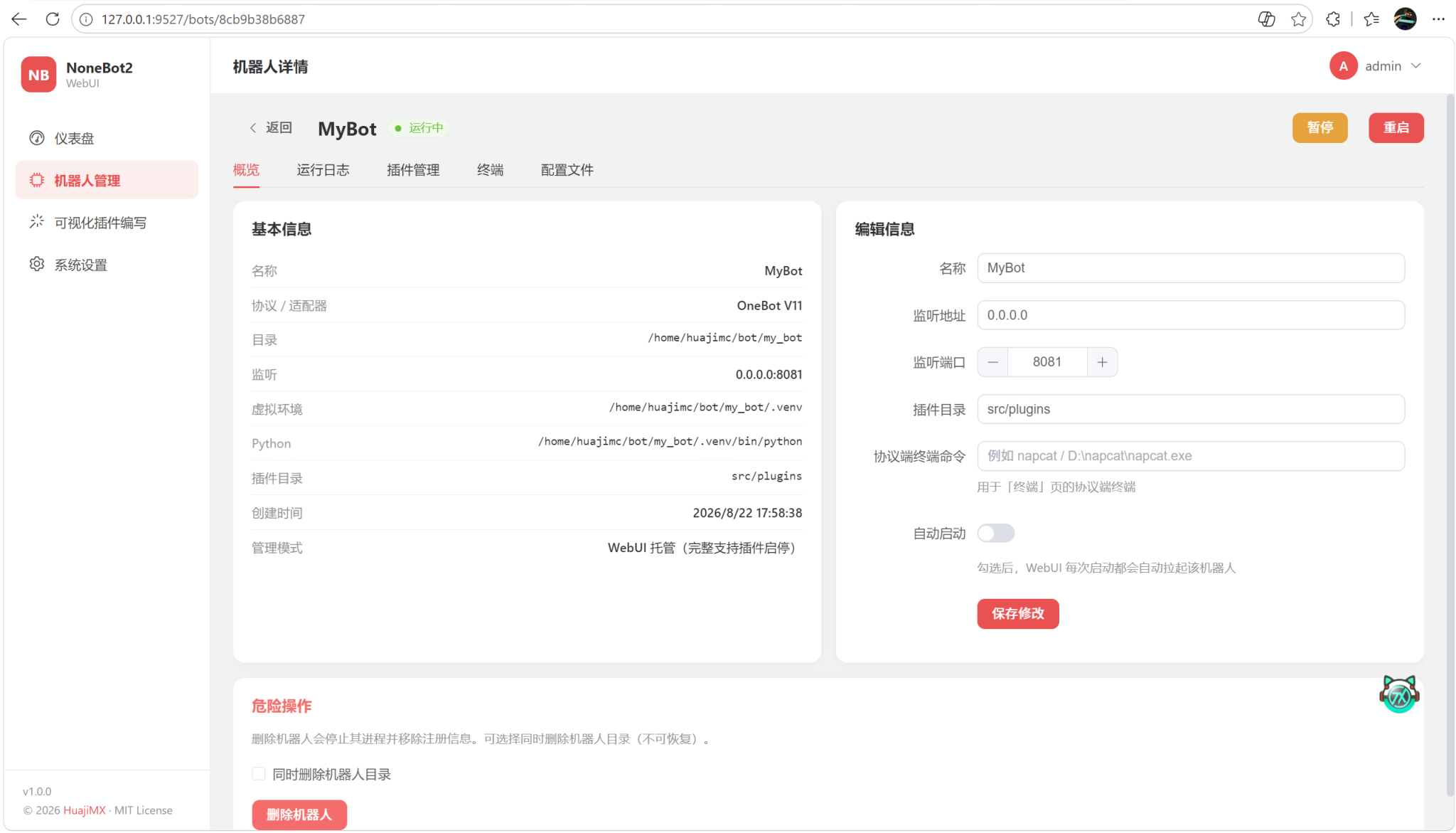Open the 插件管理 tab

pos(413,170)
